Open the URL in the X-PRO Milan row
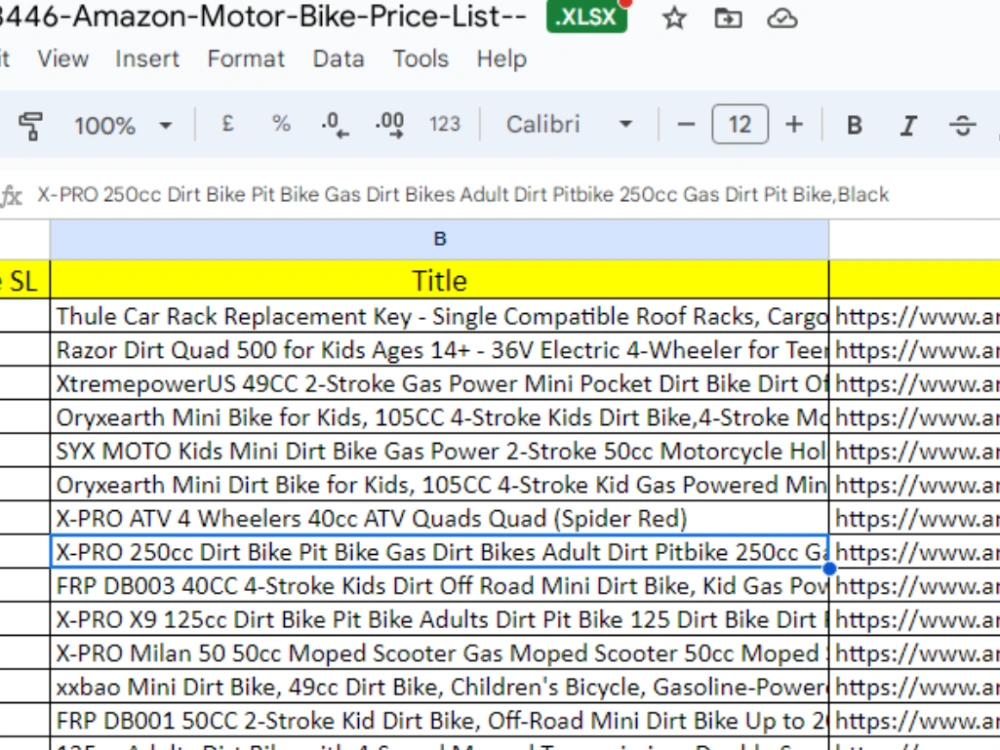Screen dimensions: 1000x750 coord(917,654)
